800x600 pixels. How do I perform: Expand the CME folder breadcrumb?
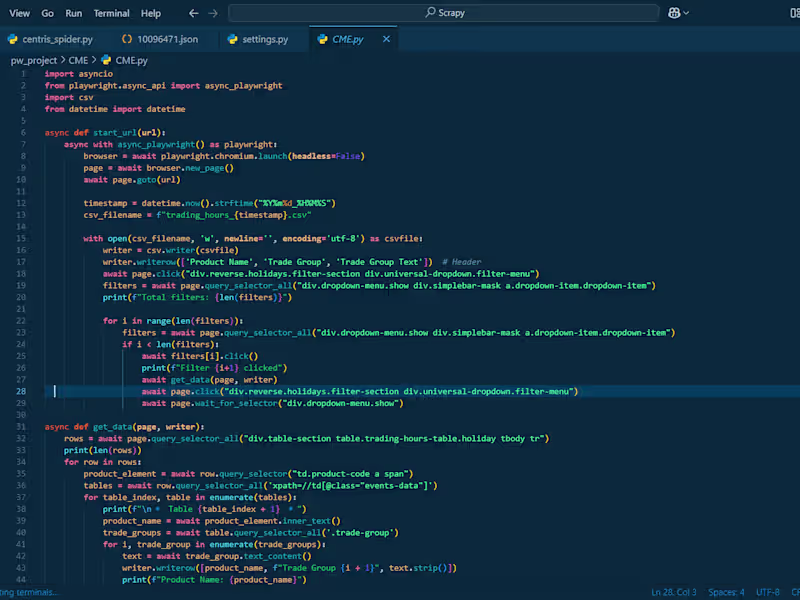(x=78, y=60)
